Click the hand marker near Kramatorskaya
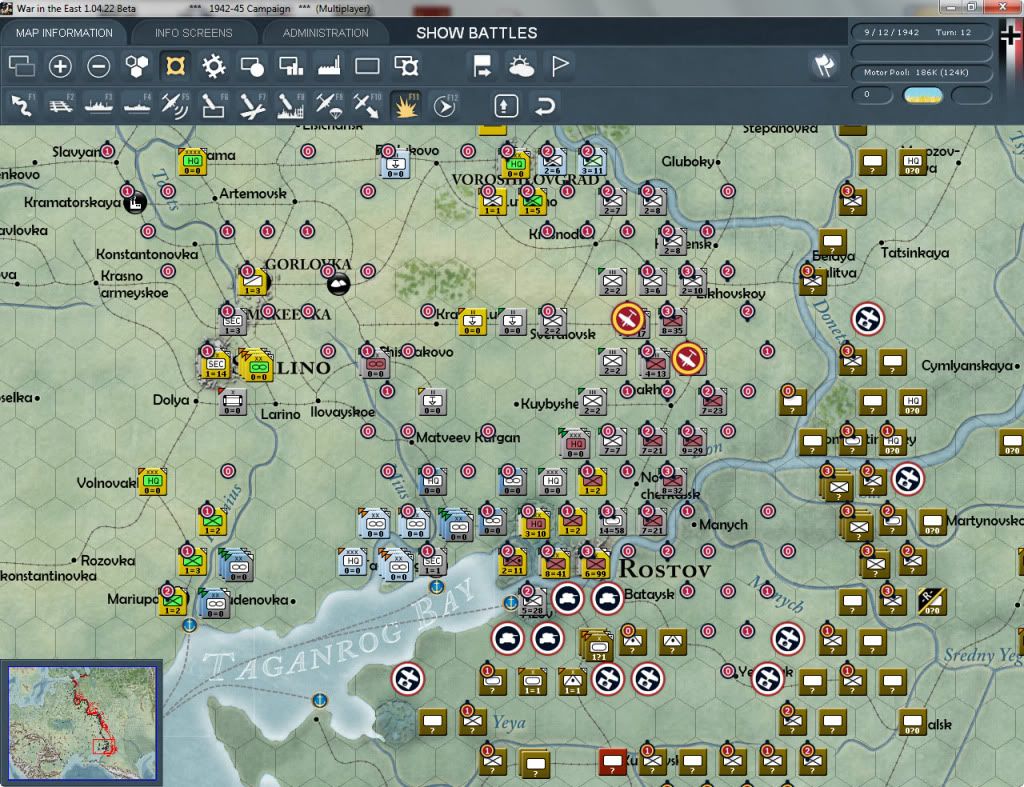The width and height of the screenshot is (1024, 787). coord(135,203)
